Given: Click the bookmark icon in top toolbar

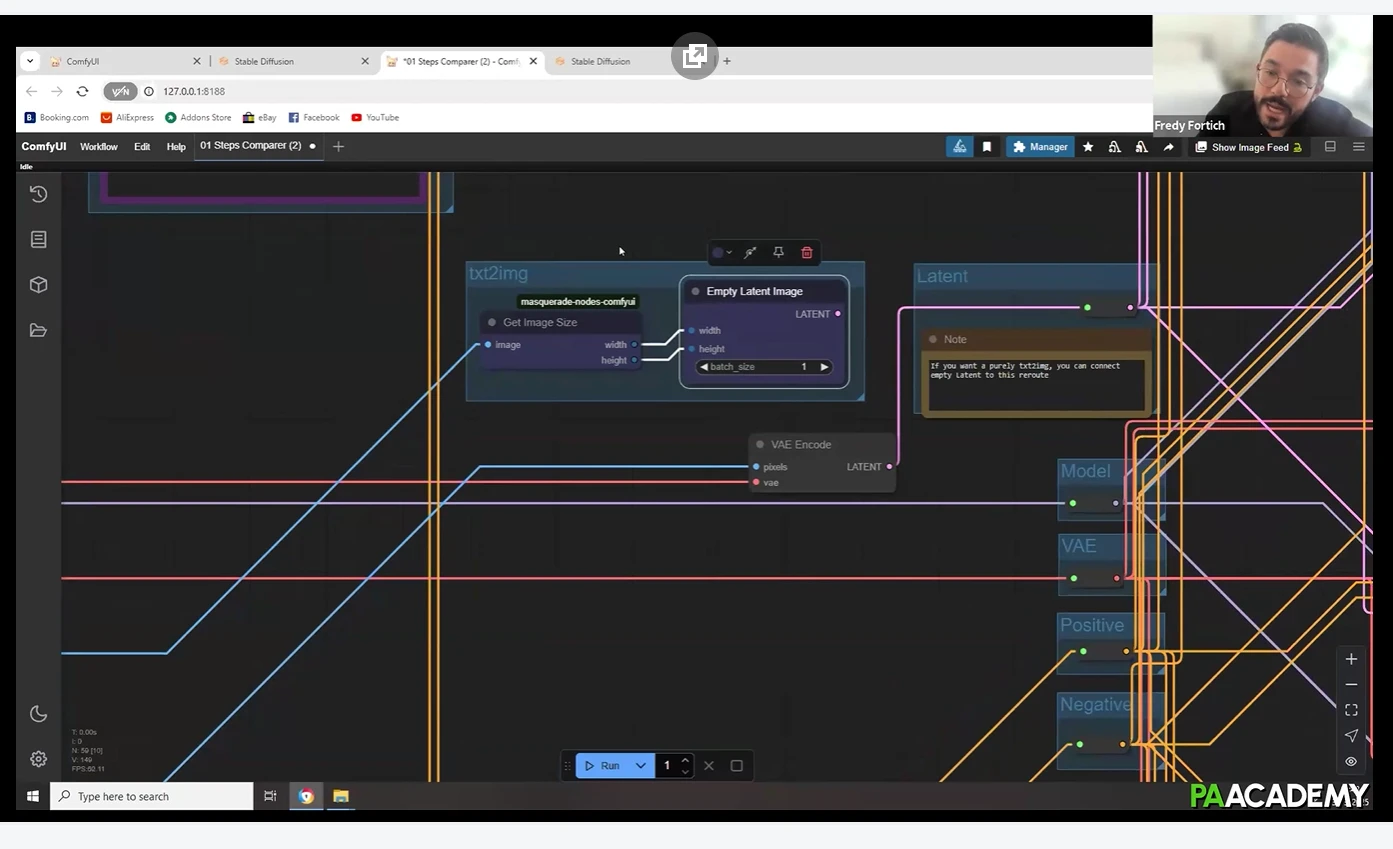Looking at the screenshot, I should (987, 147).
